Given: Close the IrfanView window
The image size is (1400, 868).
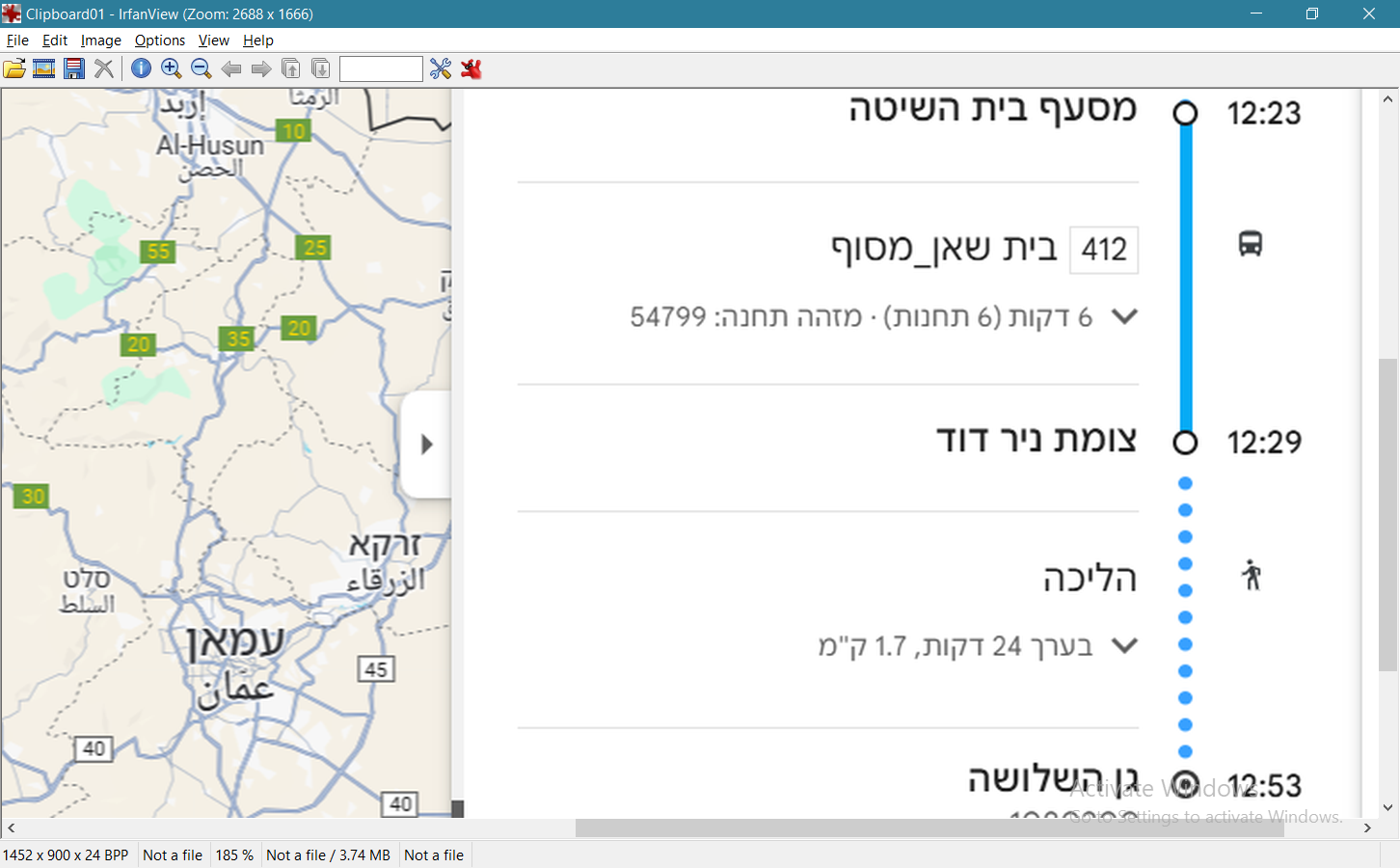Looking at the screenshot, I should pyautogui.click(x=1369, y=14).
